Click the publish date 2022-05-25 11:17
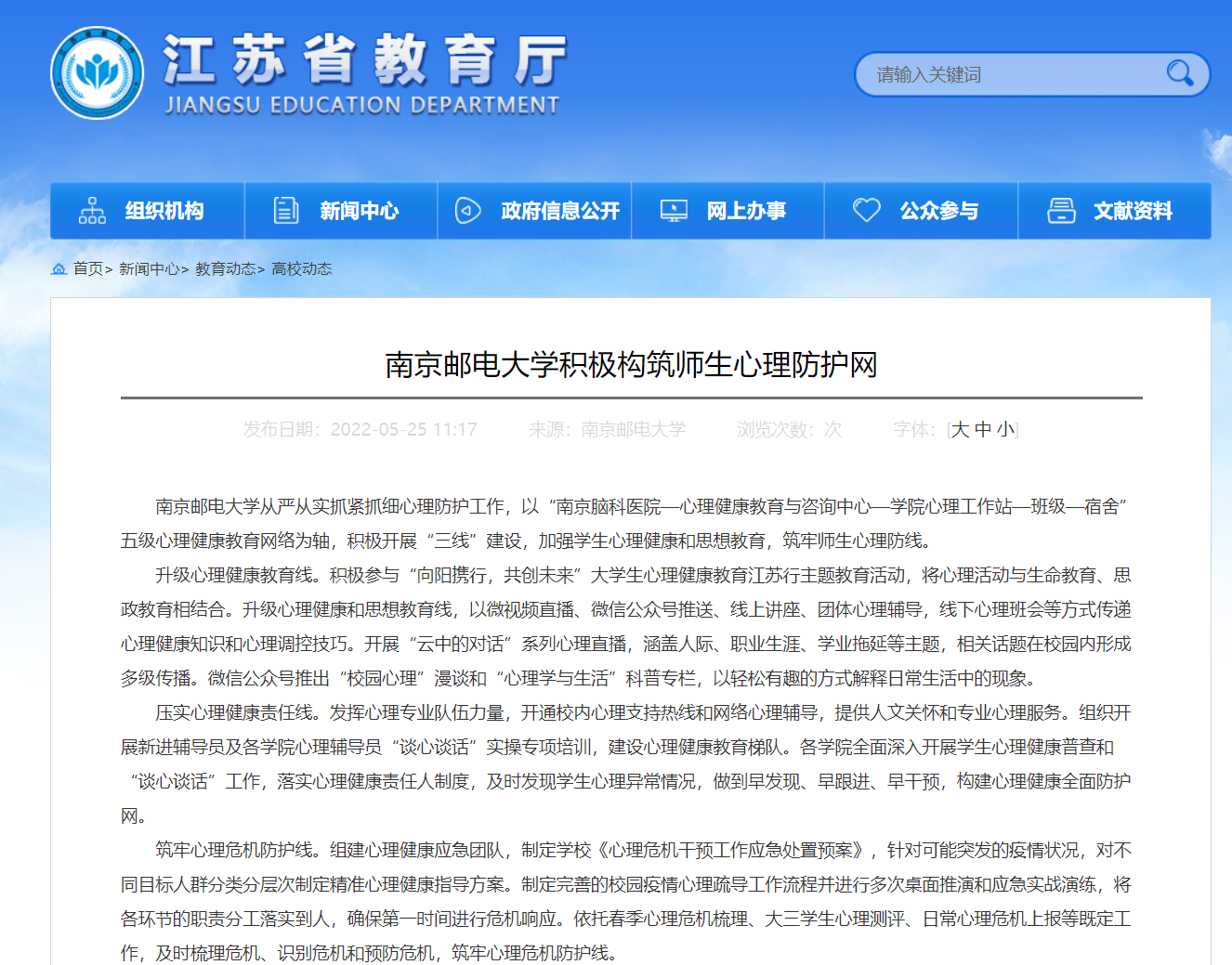Viewport: 1232px width, 965px height. coord(404,429)
